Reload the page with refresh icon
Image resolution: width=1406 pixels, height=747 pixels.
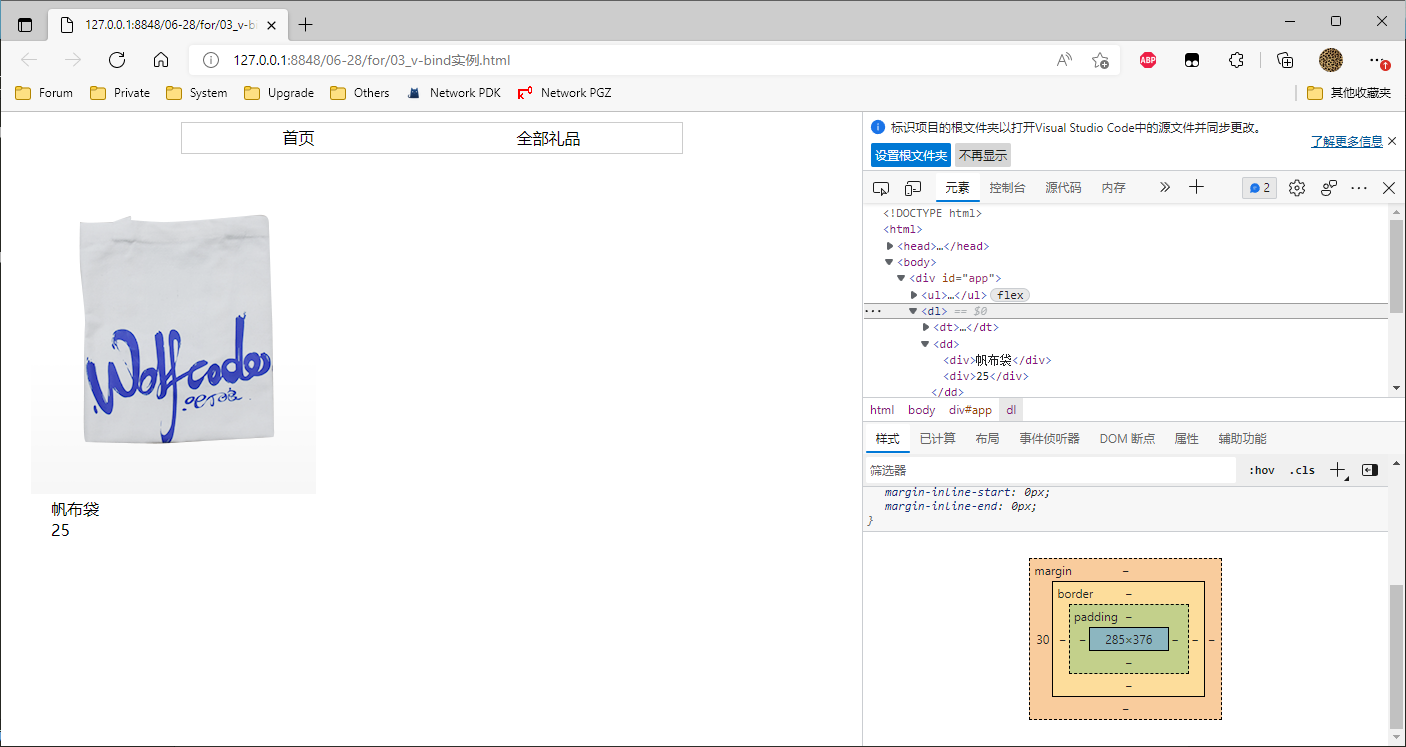tap(117, 60)
